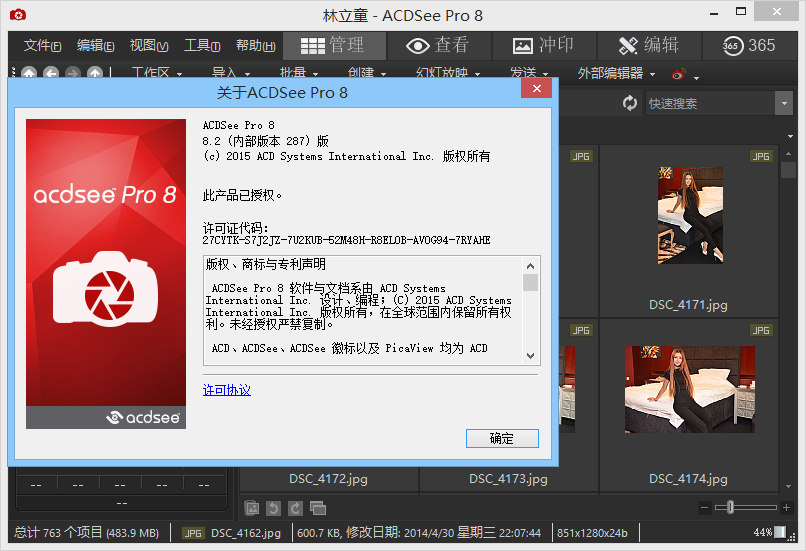Click the camera logo image in About dialog
Screen dimensions: 806x551
pyautogui.click(x=106, y=274)
